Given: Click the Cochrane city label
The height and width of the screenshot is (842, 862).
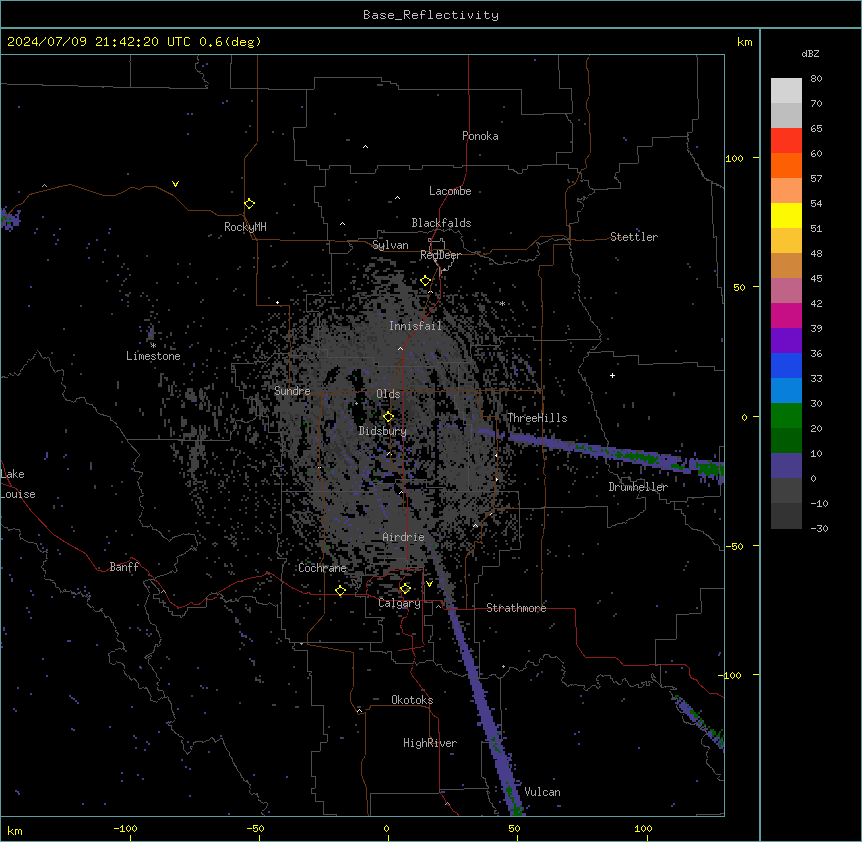Looking at the screenshot, I should coord(322,568).
